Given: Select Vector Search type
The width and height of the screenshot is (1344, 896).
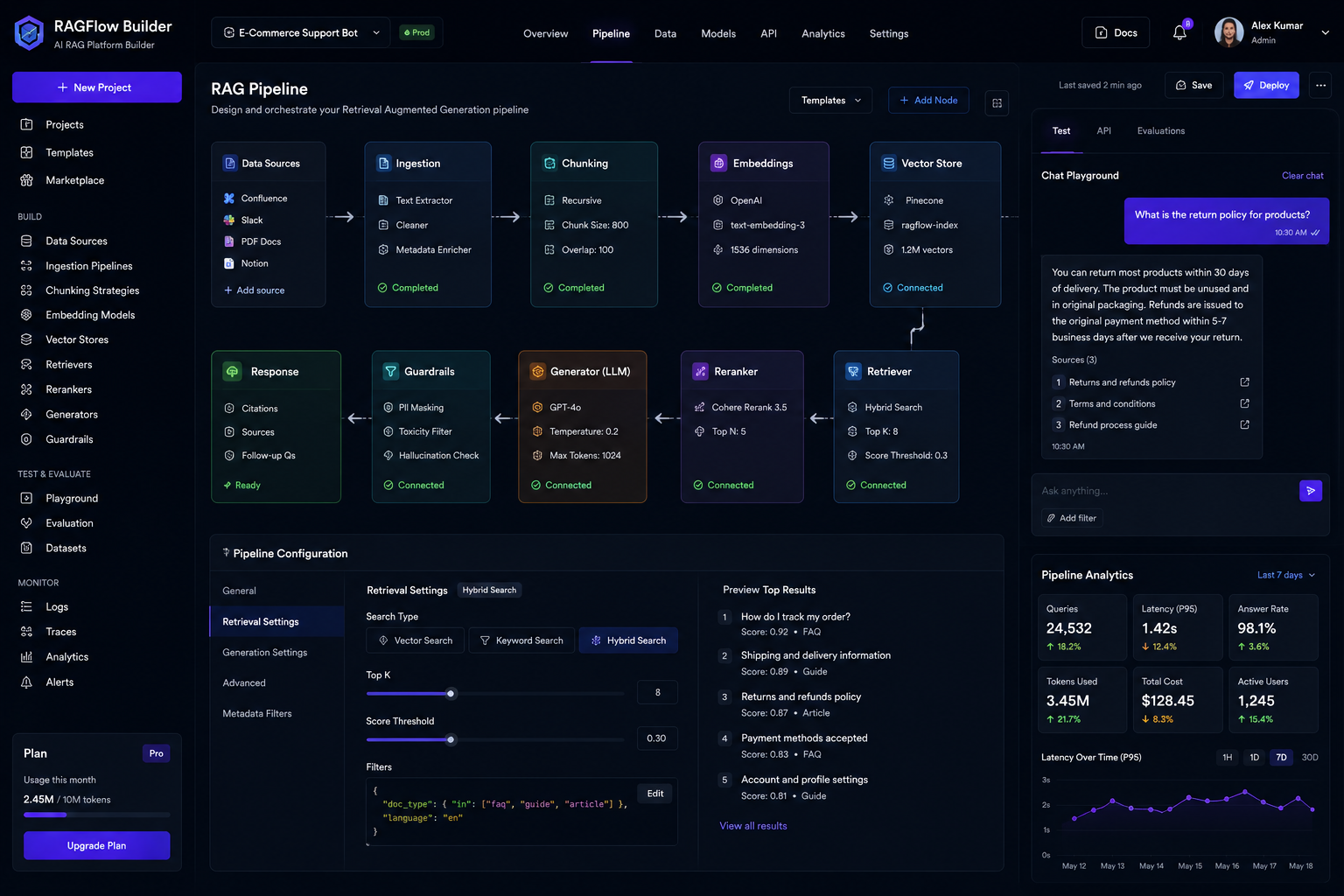Looking at the screenshot, I should (x=416, y=640).
